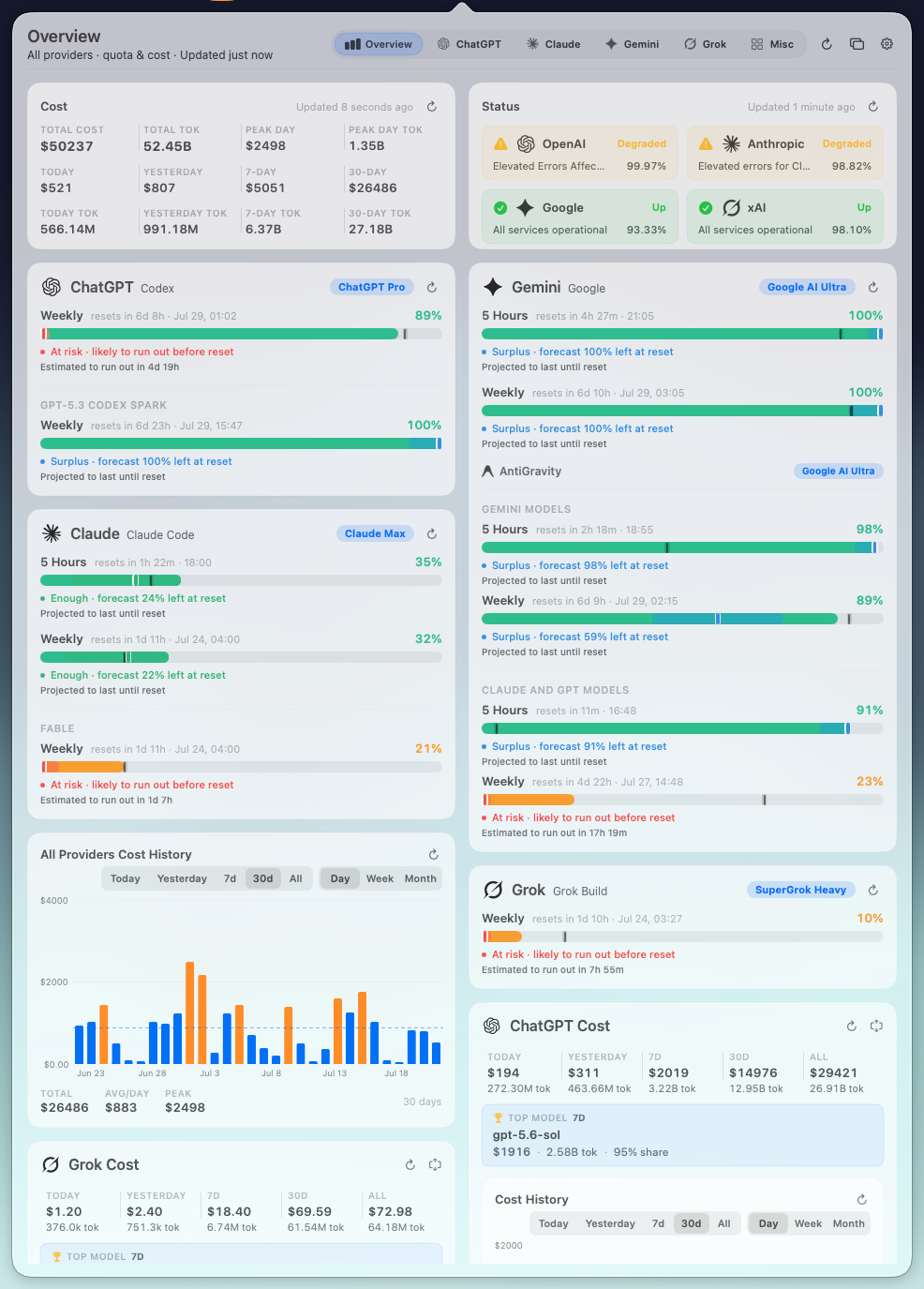Click the FABLE section heading
Image resolution: width=924 pixels, height=1289 pixels.
pos(57,729)
